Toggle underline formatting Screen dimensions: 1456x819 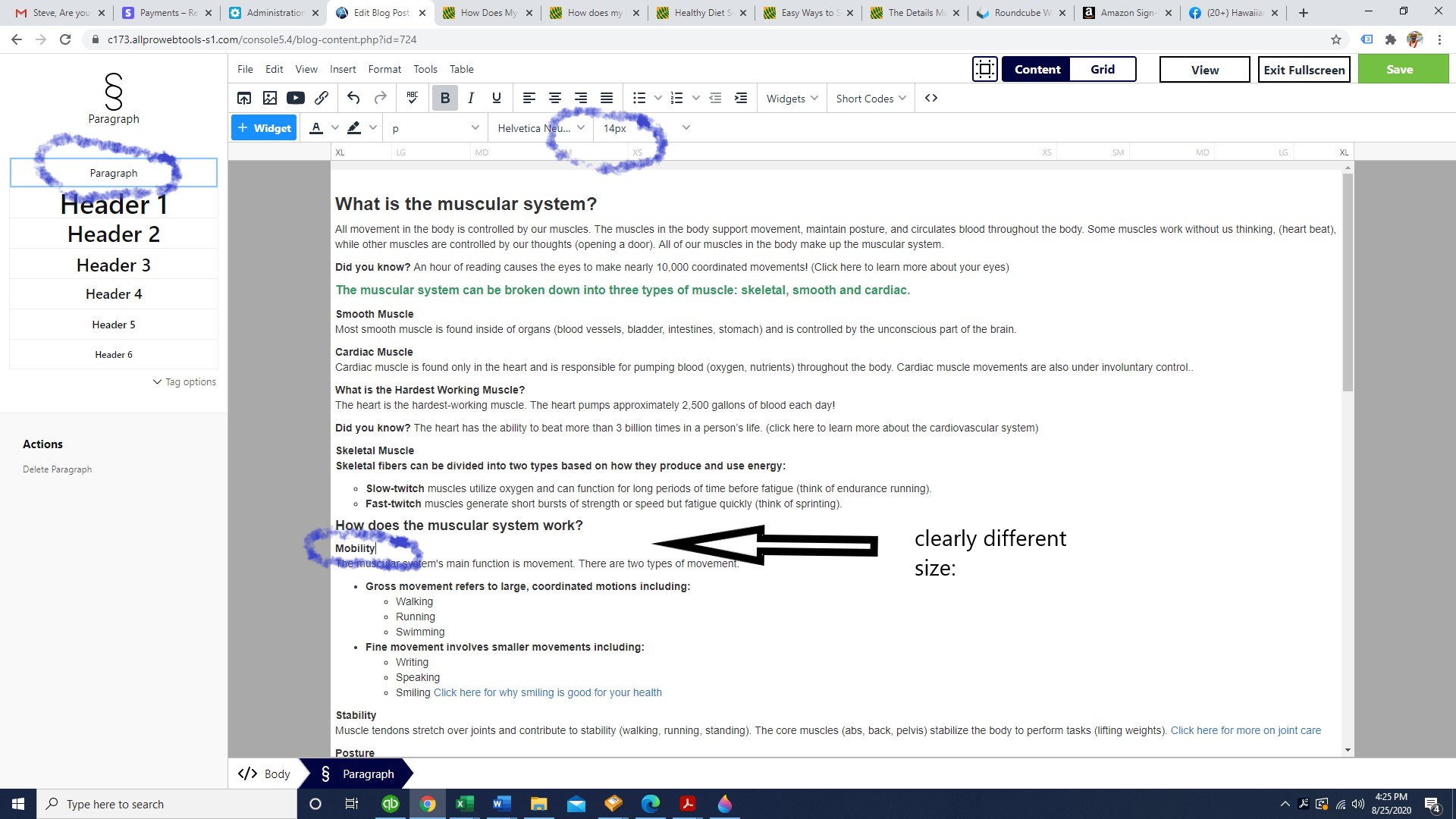point(497,98)
